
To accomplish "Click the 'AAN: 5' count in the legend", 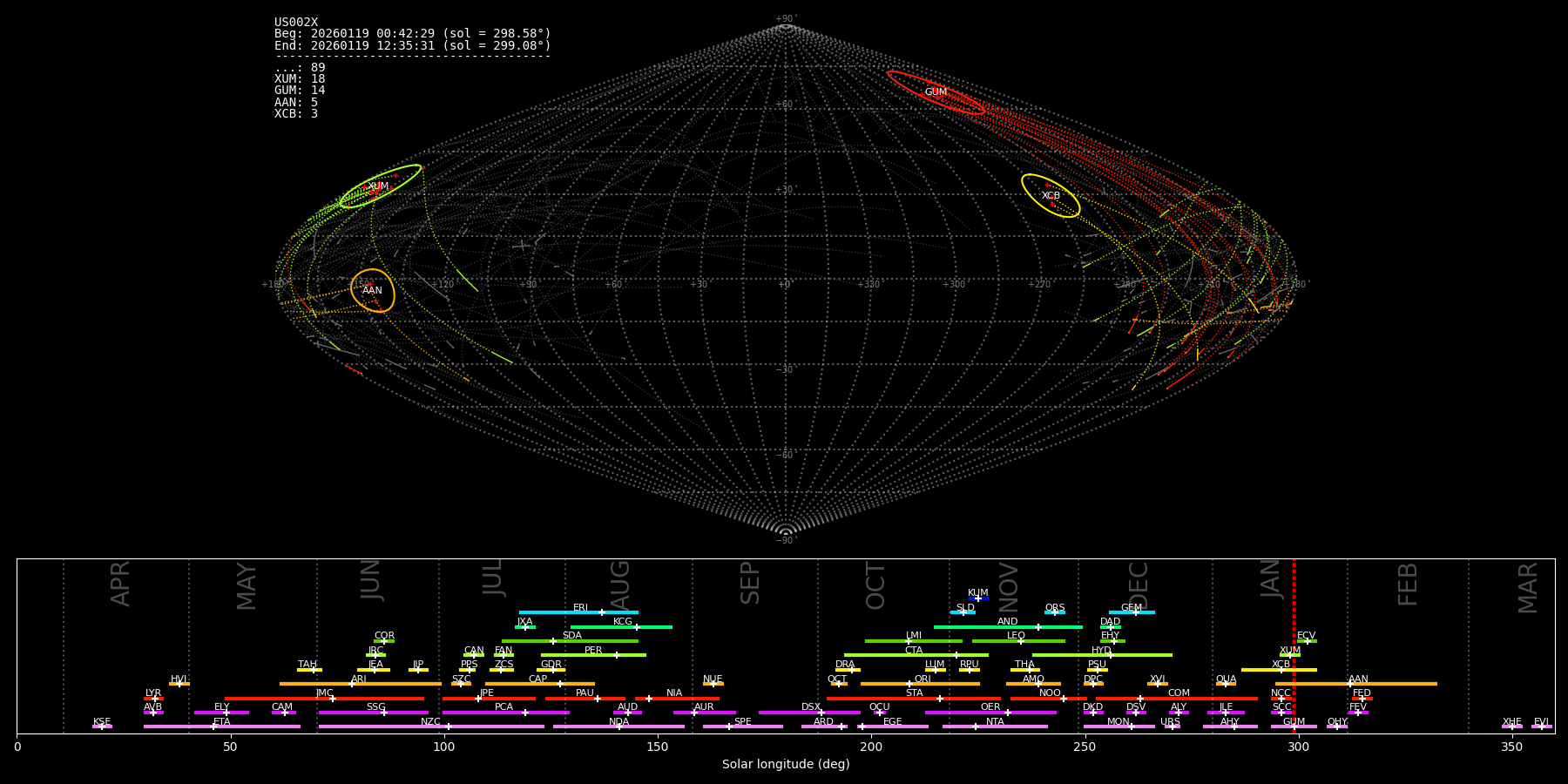I will point(296,103).
